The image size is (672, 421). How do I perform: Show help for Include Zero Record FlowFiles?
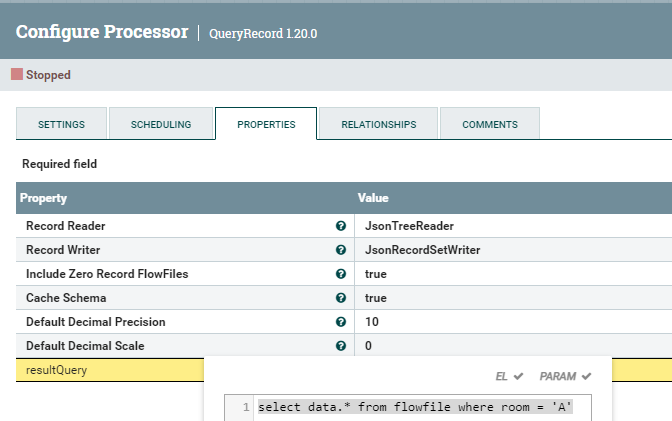[341, 274]
